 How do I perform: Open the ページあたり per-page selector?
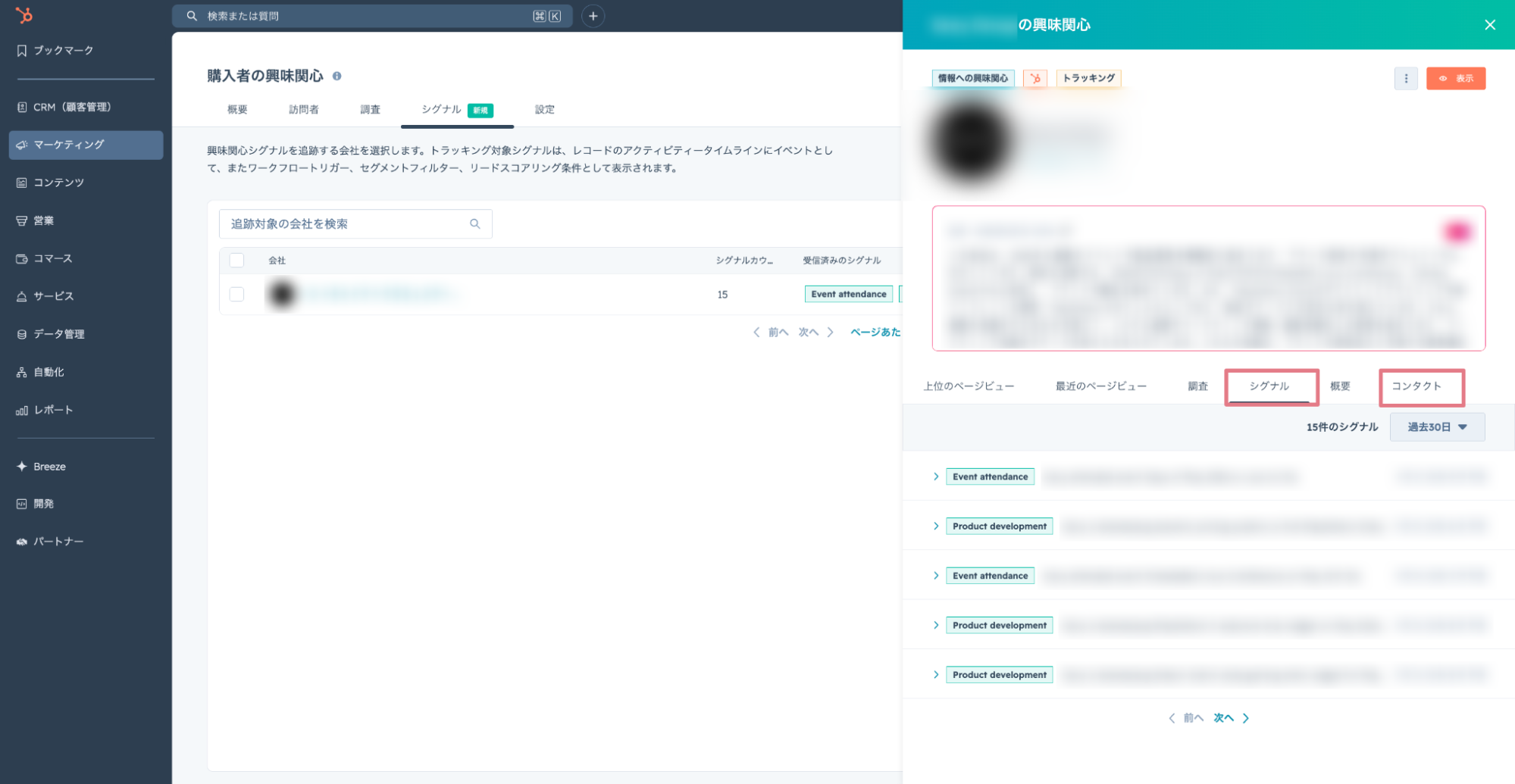[875, 333]
